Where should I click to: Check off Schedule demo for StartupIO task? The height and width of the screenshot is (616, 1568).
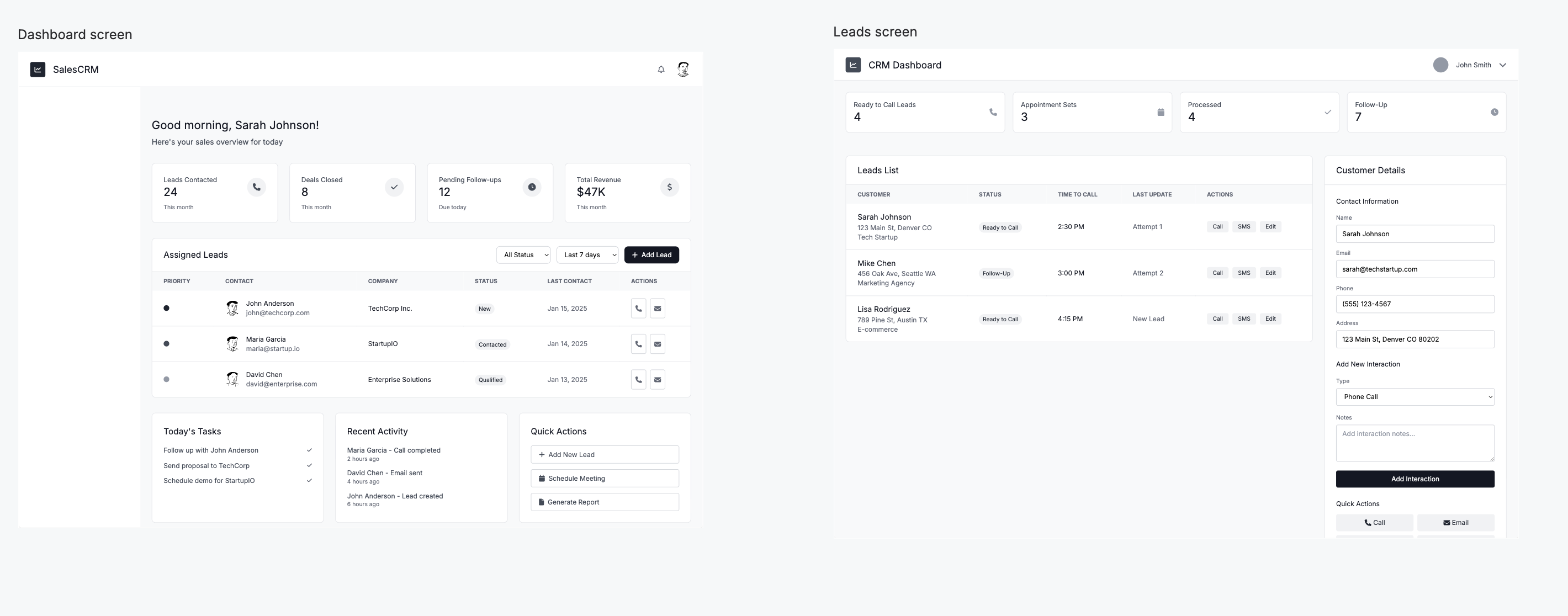(x=309, y=481)
